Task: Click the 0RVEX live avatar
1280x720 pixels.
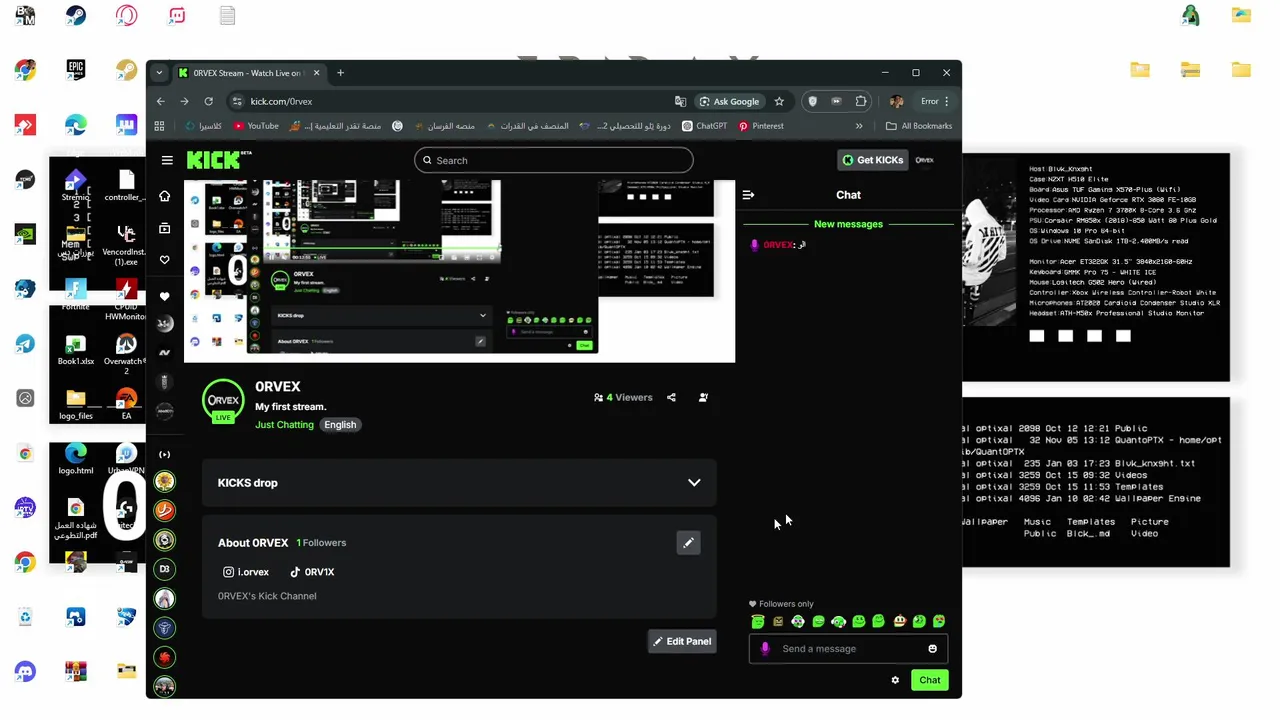Action: tap(223, 400)
